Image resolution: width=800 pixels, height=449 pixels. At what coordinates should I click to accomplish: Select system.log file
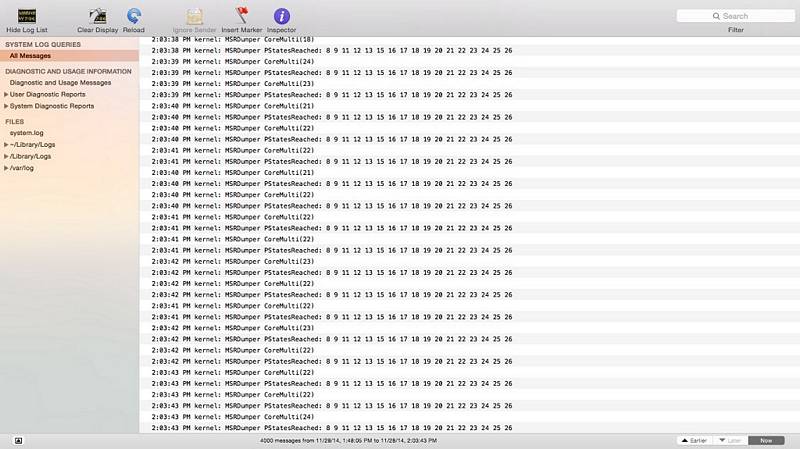[27, 132]
